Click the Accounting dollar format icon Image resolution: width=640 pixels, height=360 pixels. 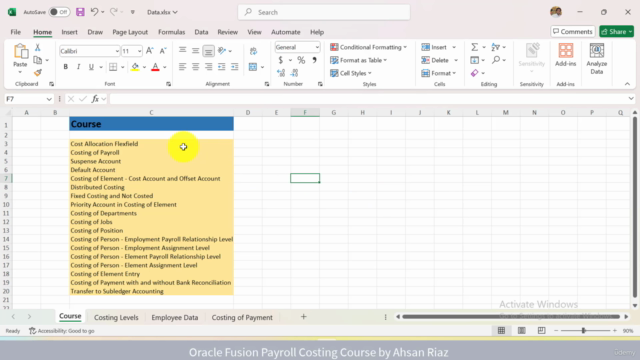[281, 60]
